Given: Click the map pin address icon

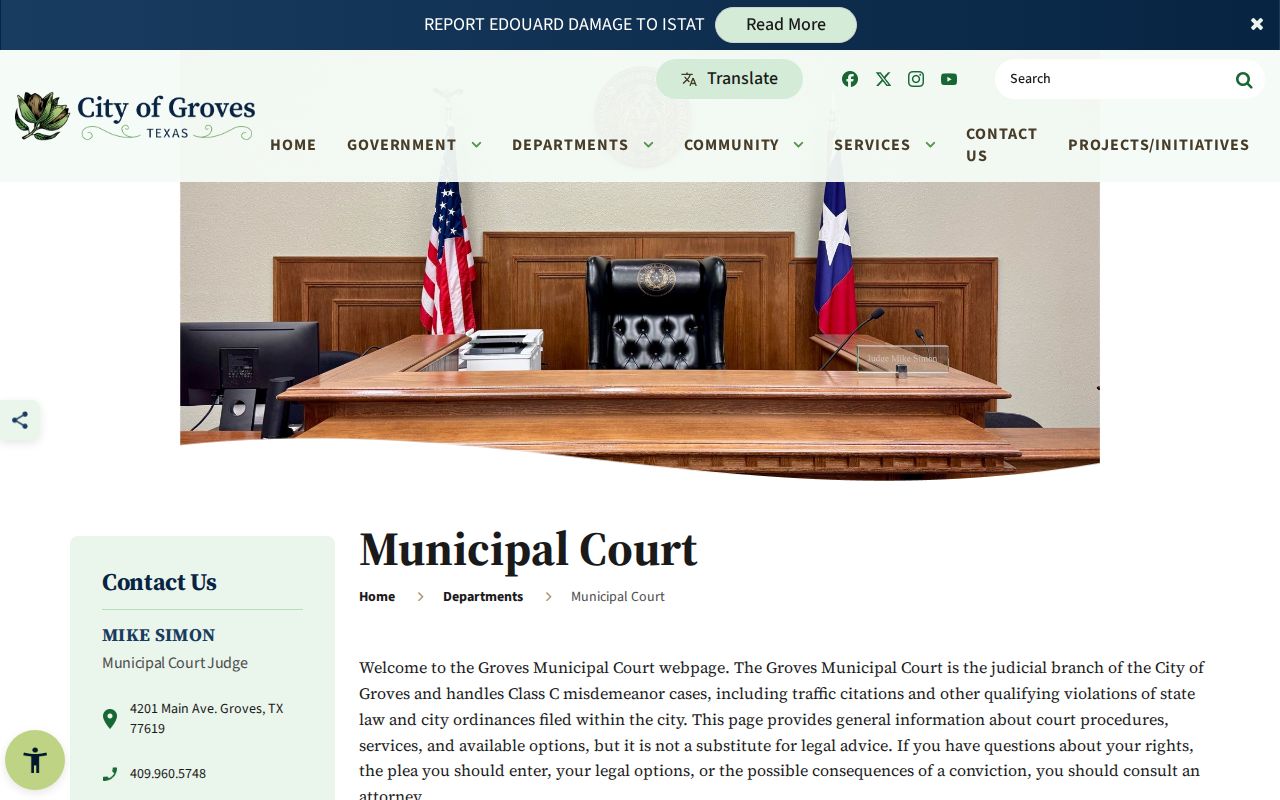Looking at the screenshot, I should coord(110,718).
